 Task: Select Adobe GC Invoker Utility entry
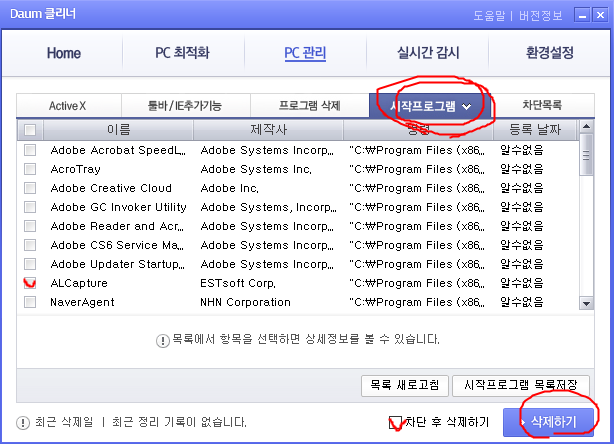[118, 207]
